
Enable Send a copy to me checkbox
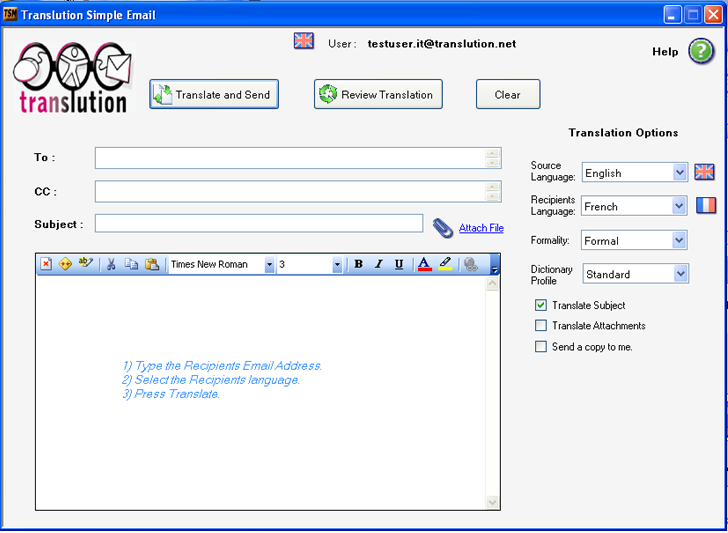pos(540,346)
